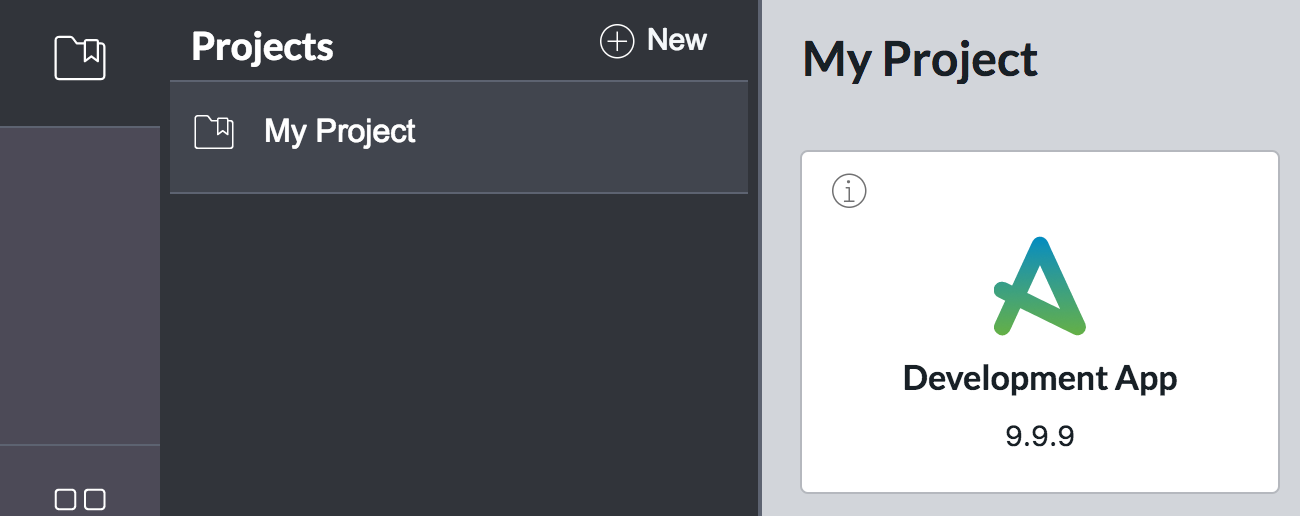The width and height of the screenshot is (1300, 516).
Task: Click the Projects panel heading
Action: coord(262,46)
